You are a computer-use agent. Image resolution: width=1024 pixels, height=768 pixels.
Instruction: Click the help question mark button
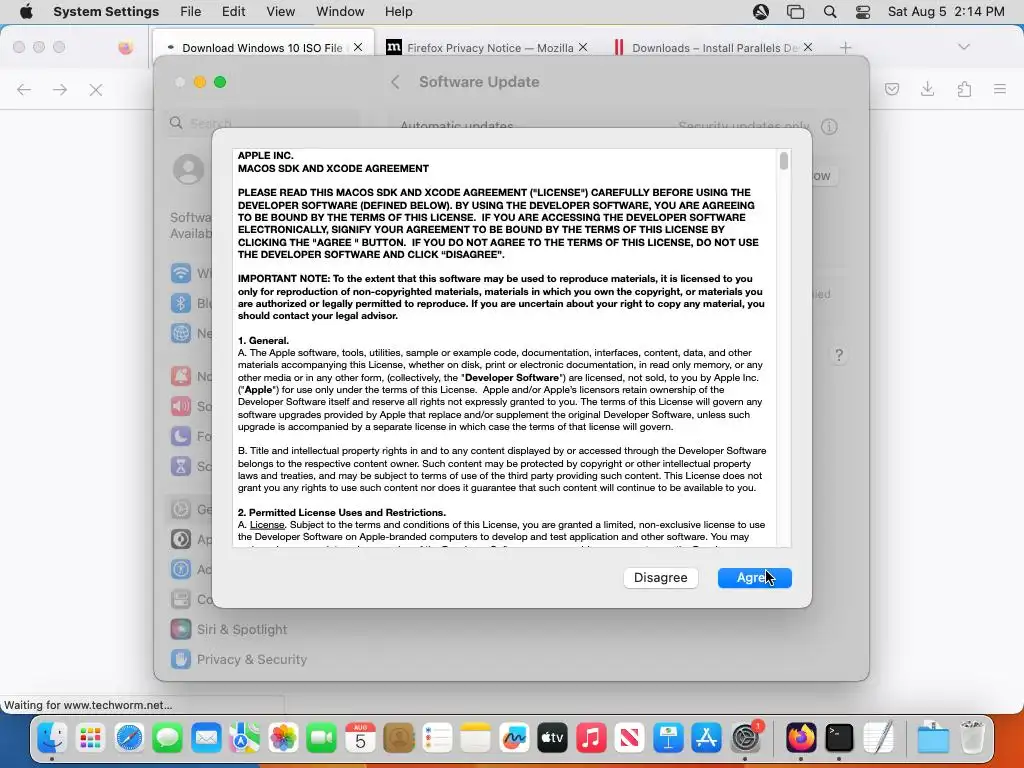pyautogui.click(x=839, y=355)
